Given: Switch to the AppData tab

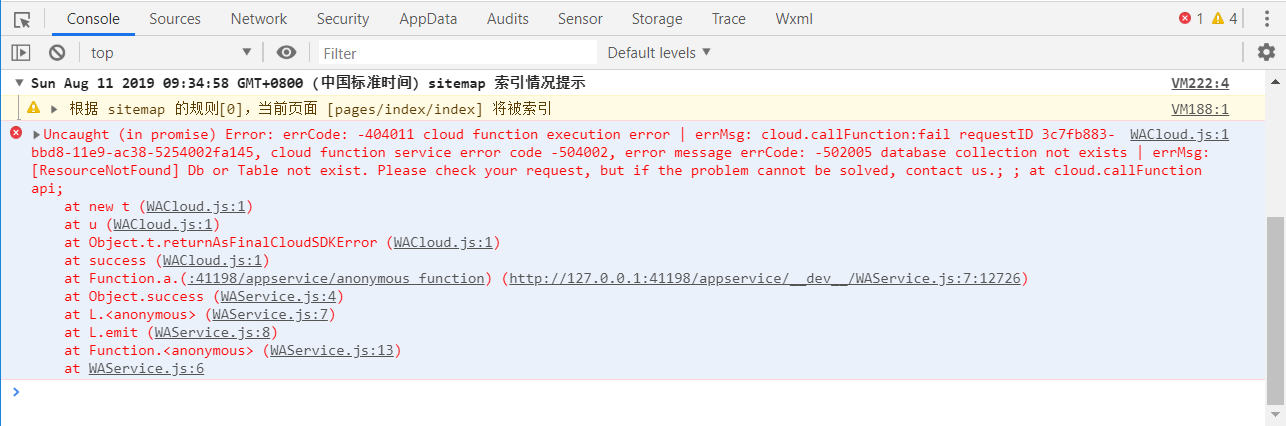Looking at the screenshot, I should pos(428,19).
